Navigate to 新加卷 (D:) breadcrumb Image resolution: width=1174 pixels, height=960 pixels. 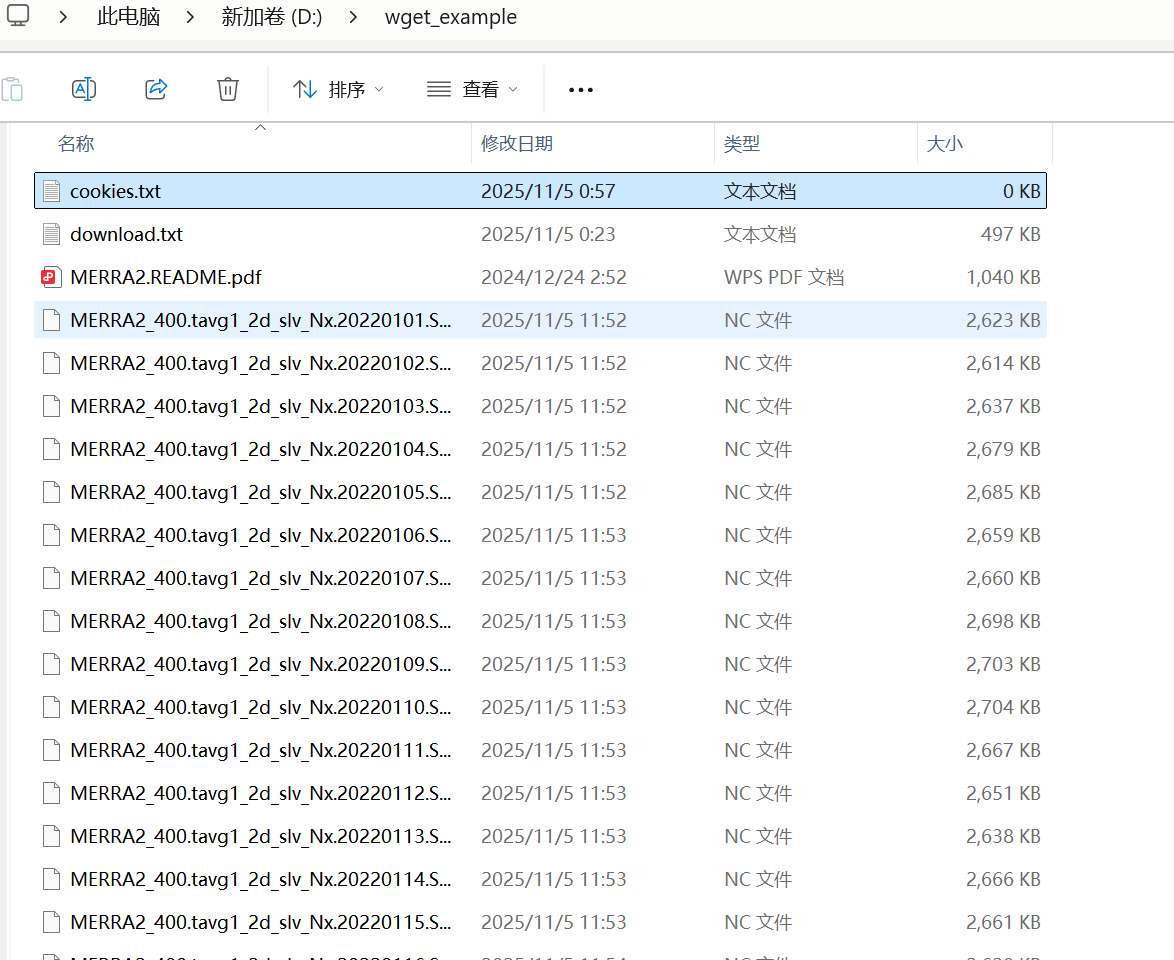click(272, 16)
